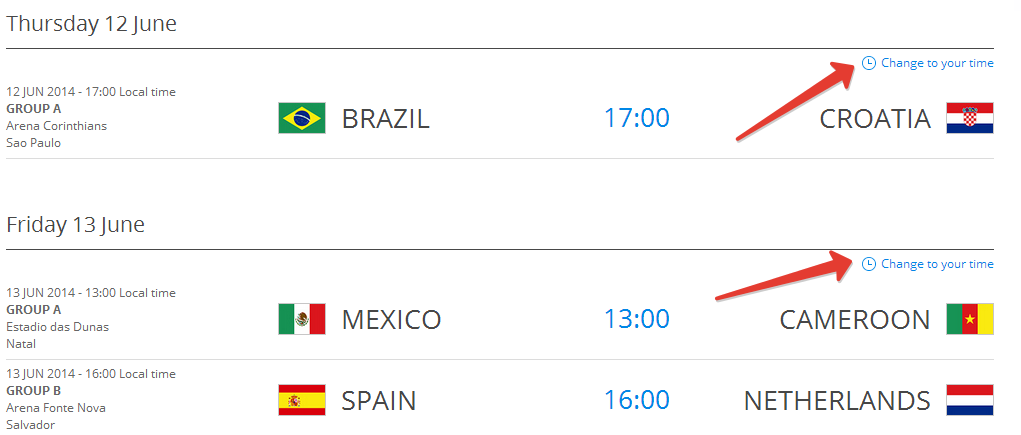Click clock icon under Friday 13 June

click(x=869, y=264)
